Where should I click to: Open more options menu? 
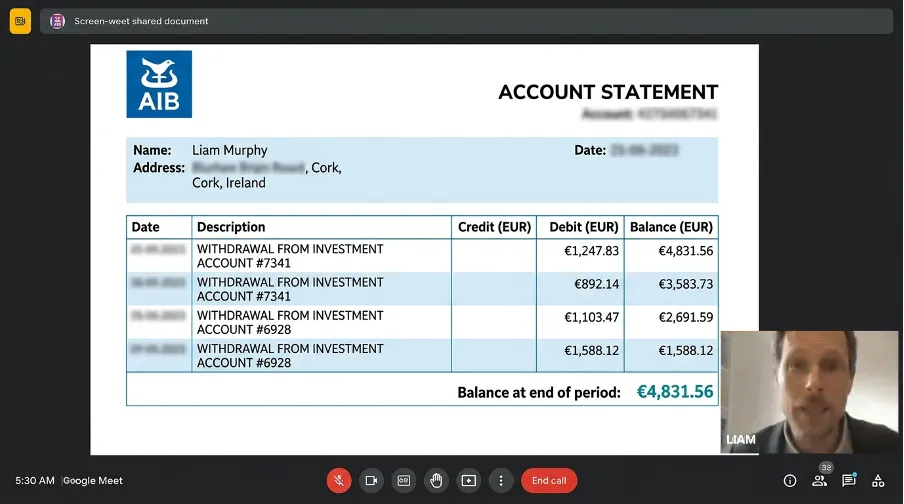[x=501, y=480]
